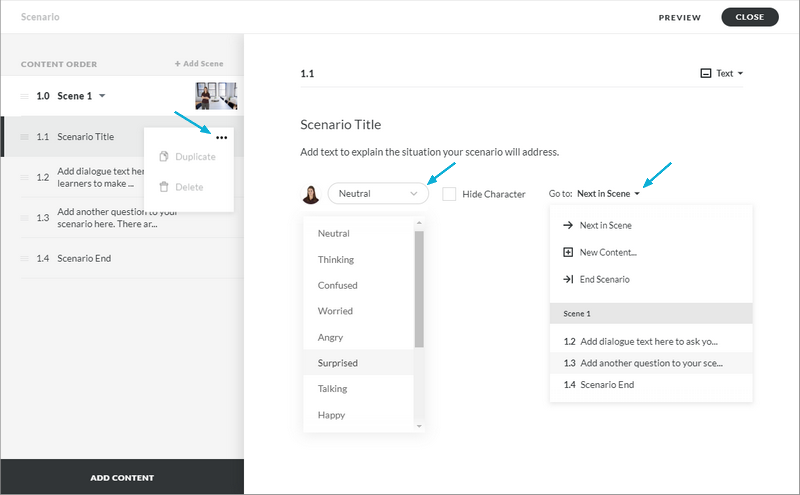Viewport: 800px width, 495px height.
Task: Choose Surprised expression from list
Action: pos(359,363)
